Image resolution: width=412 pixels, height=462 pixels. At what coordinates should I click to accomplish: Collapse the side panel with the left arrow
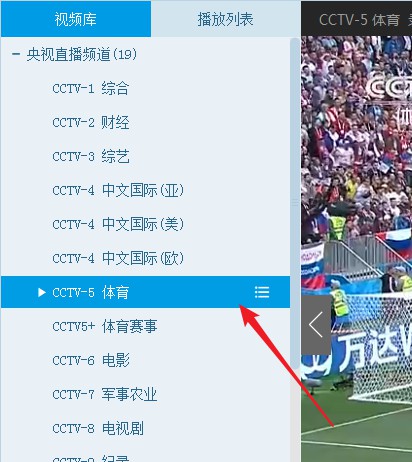tap(316, 325)
